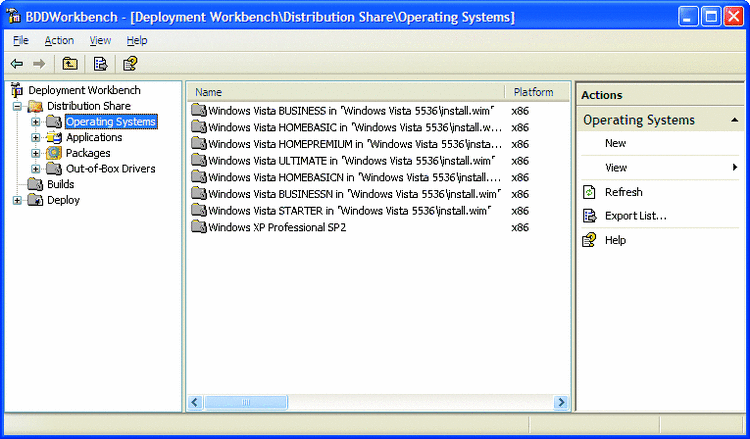This screenshot has height=439, width=750.
Task: Open the View menu in menu bar
Action: (x=100, y=41)
